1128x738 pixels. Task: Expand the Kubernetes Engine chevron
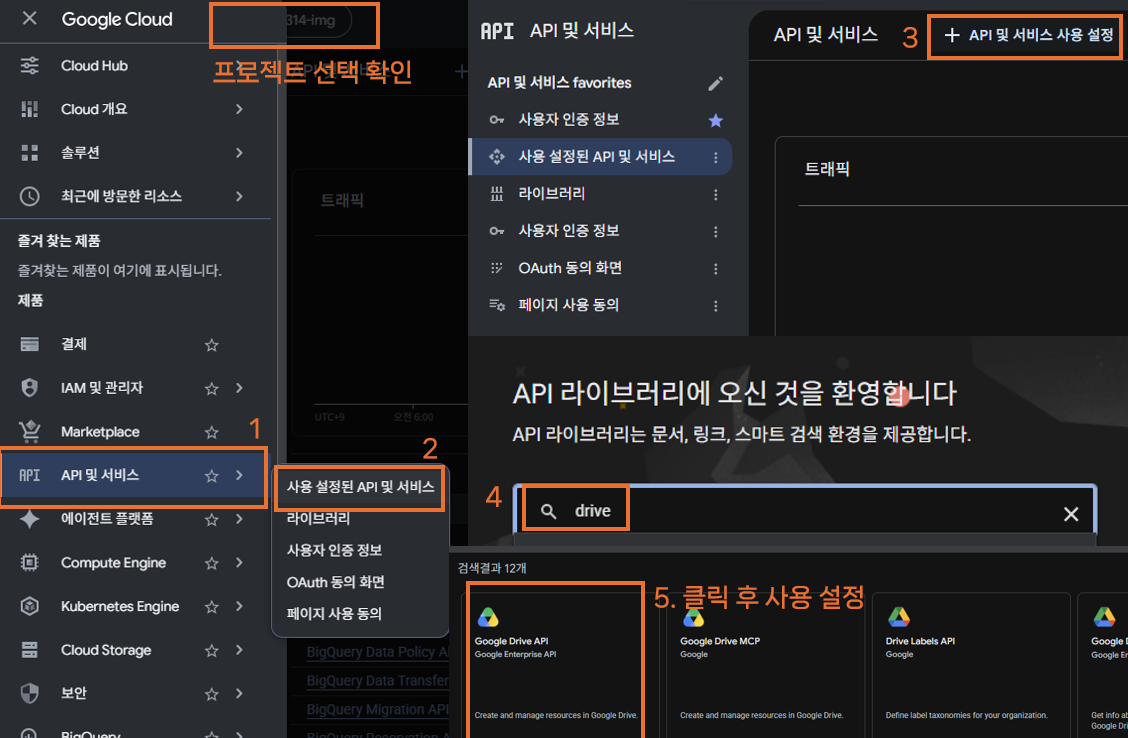point(240,607)
